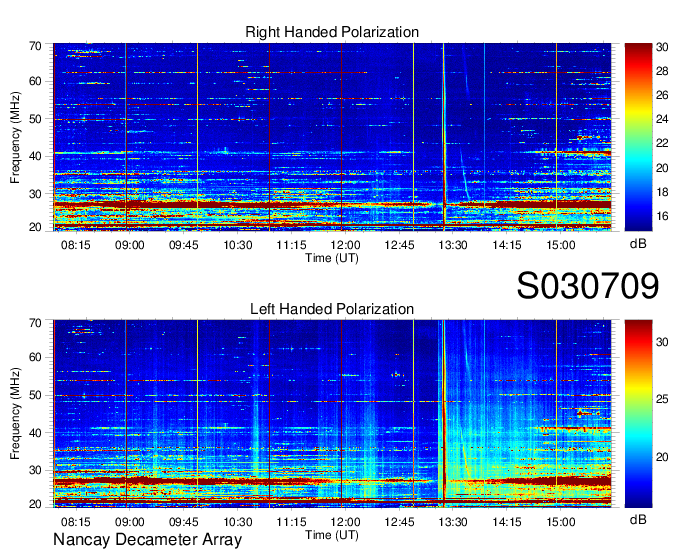680x552 pixels.
Task: Click the 25 value on lower color bar scale
Action: (x=662, y=399)
